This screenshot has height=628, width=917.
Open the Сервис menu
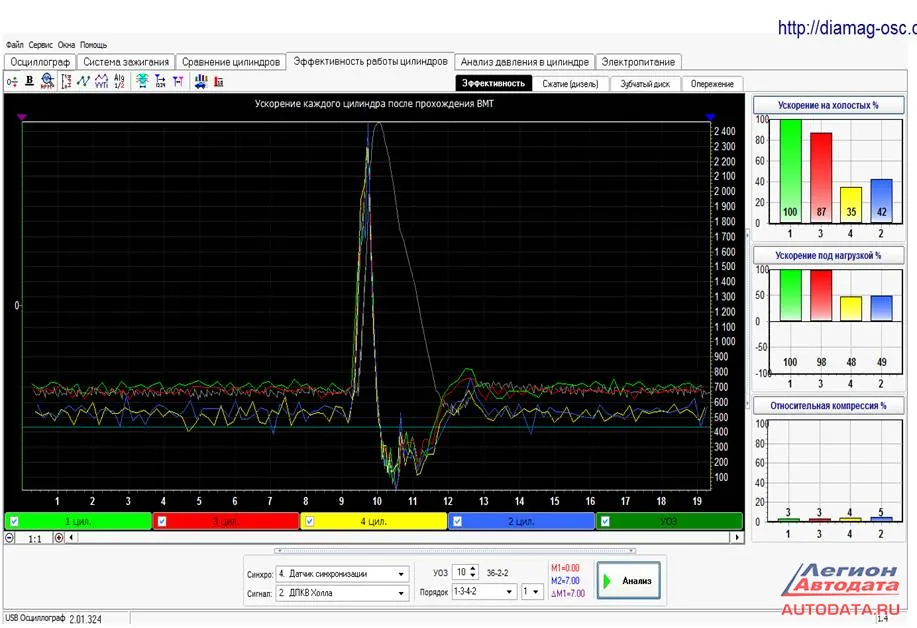click(x=40, y=45)
